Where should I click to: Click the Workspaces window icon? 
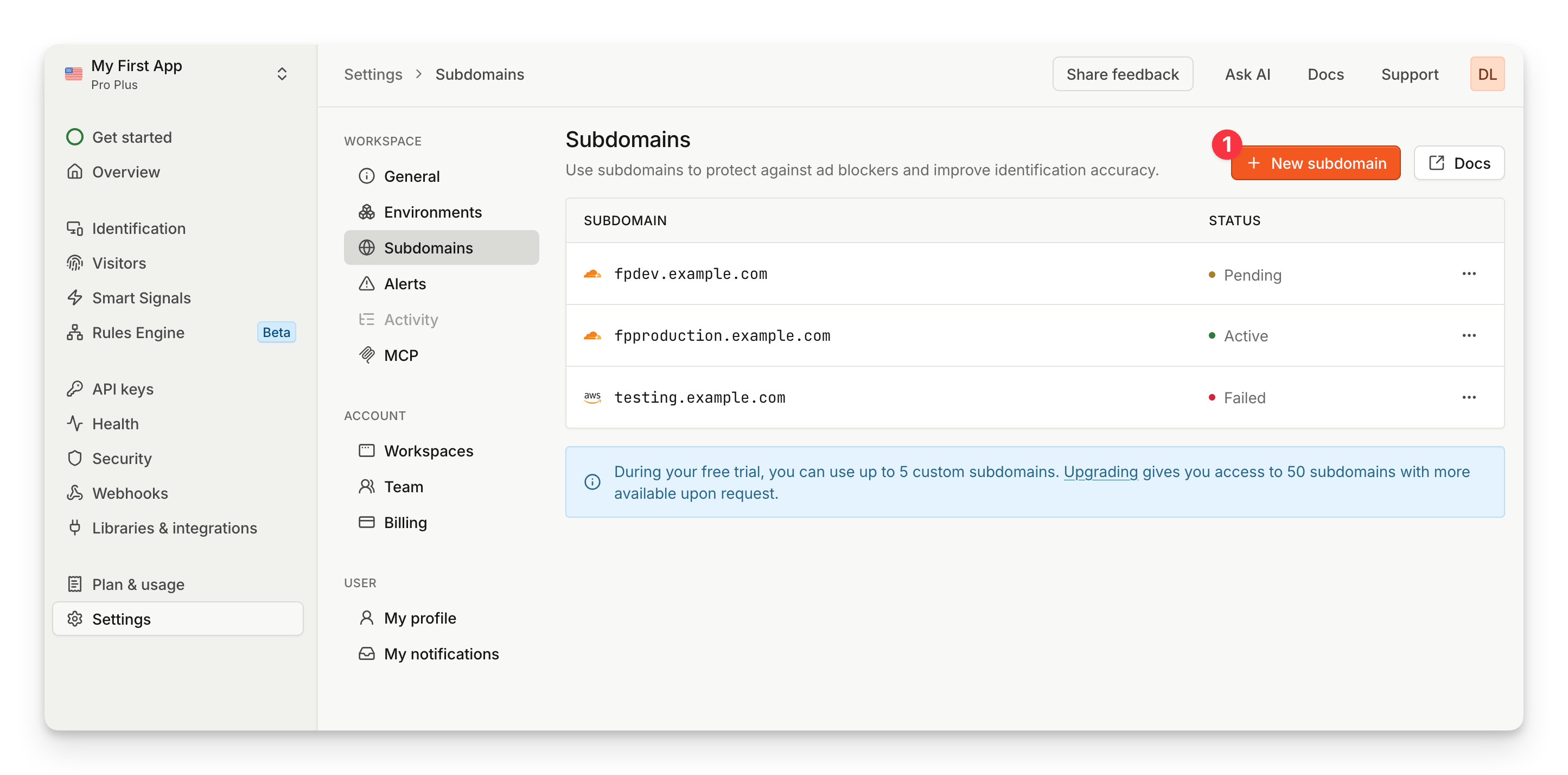click(x=366, y=450)
